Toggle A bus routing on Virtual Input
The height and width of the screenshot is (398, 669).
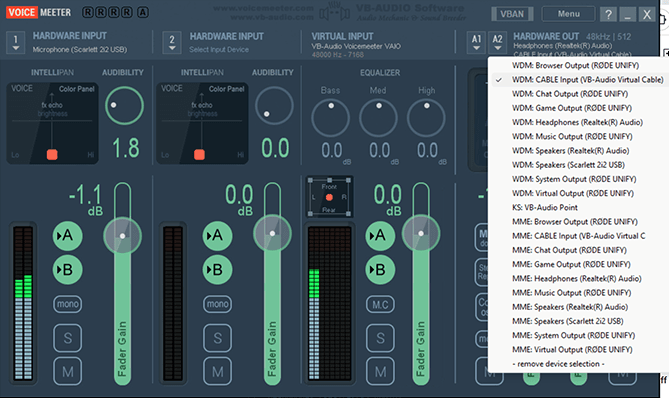click(x=380, y=235)
